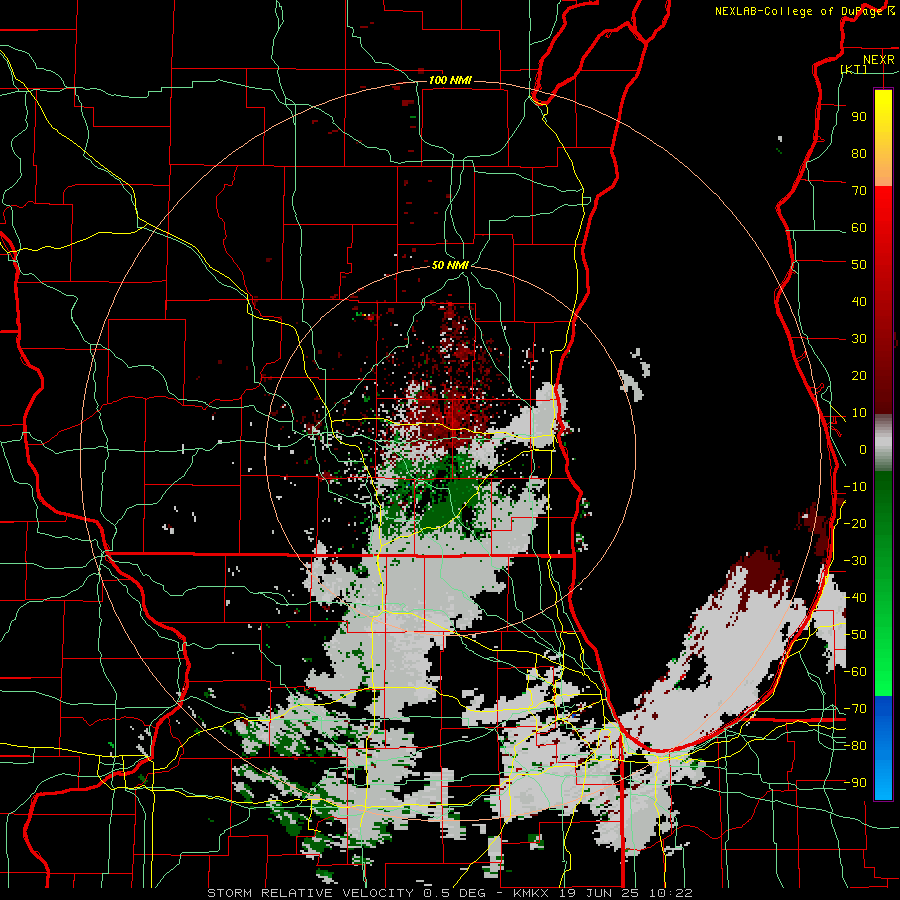Click the 90 value on the velocity scale
This screenshot has height=900, width=900.
coord(859,117)
